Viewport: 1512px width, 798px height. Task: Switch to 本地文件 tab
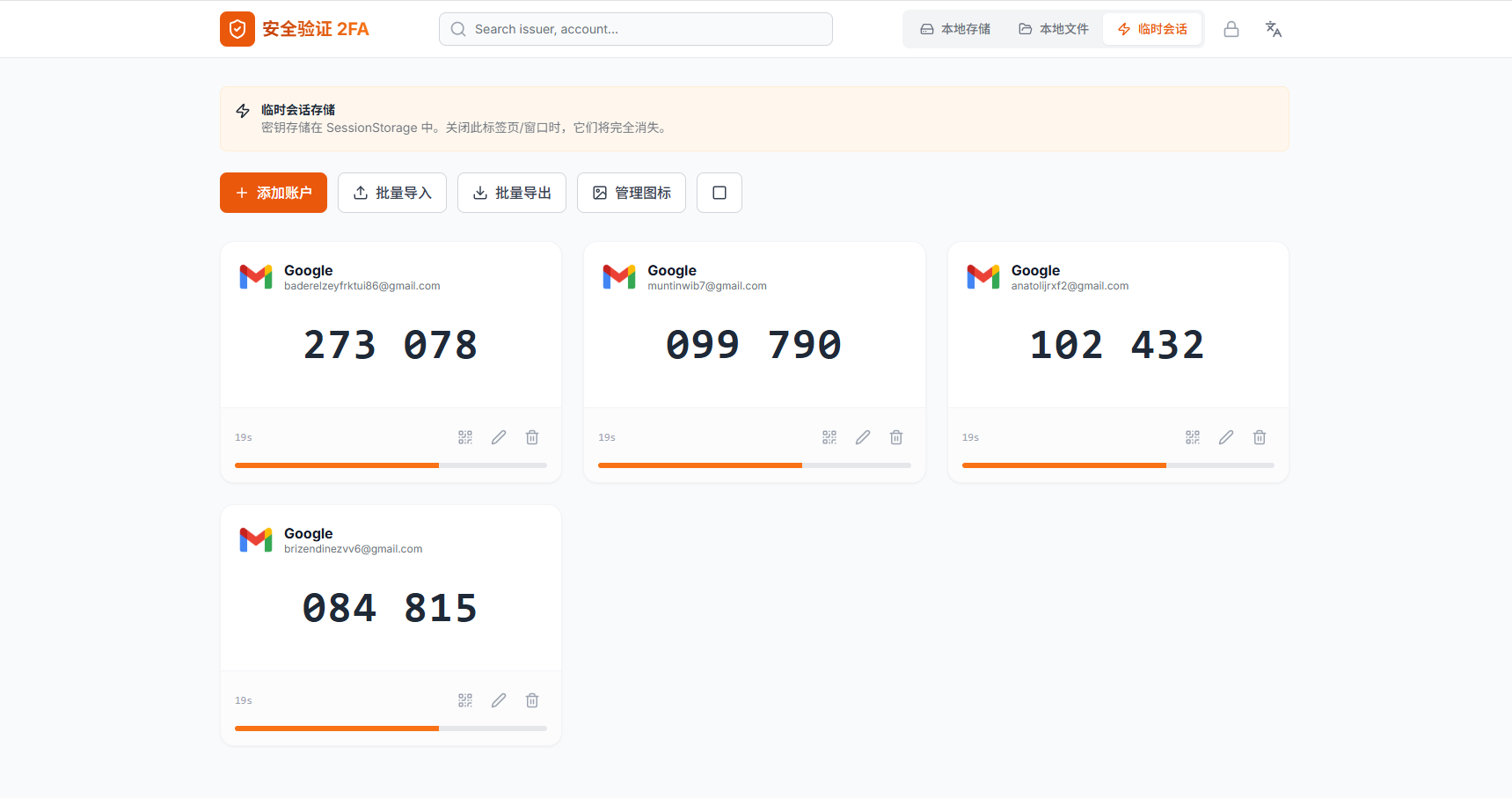click(x=1053, y=28)
